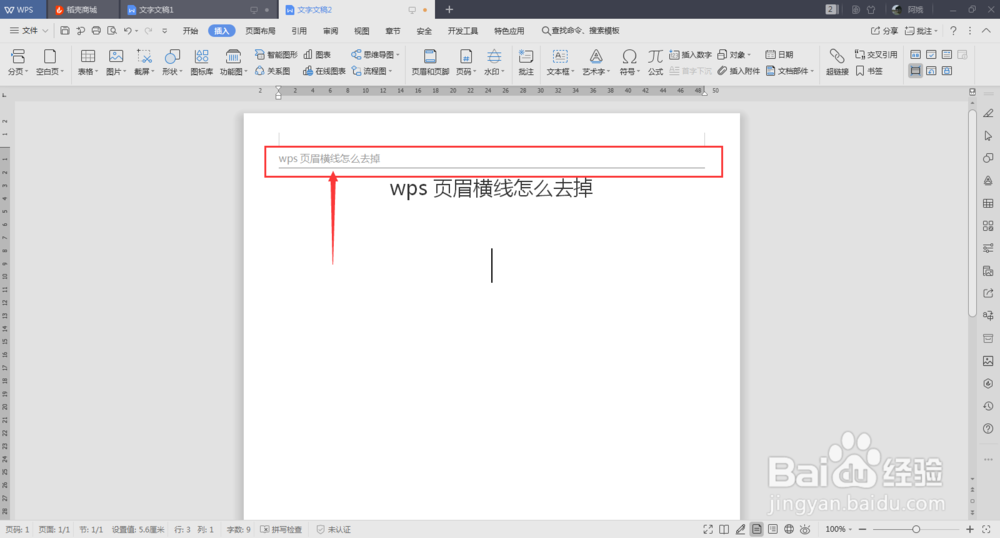Open the Shapes (形状) tool
This screenshot has height=538, width=1000.
[x=172, y=62]
